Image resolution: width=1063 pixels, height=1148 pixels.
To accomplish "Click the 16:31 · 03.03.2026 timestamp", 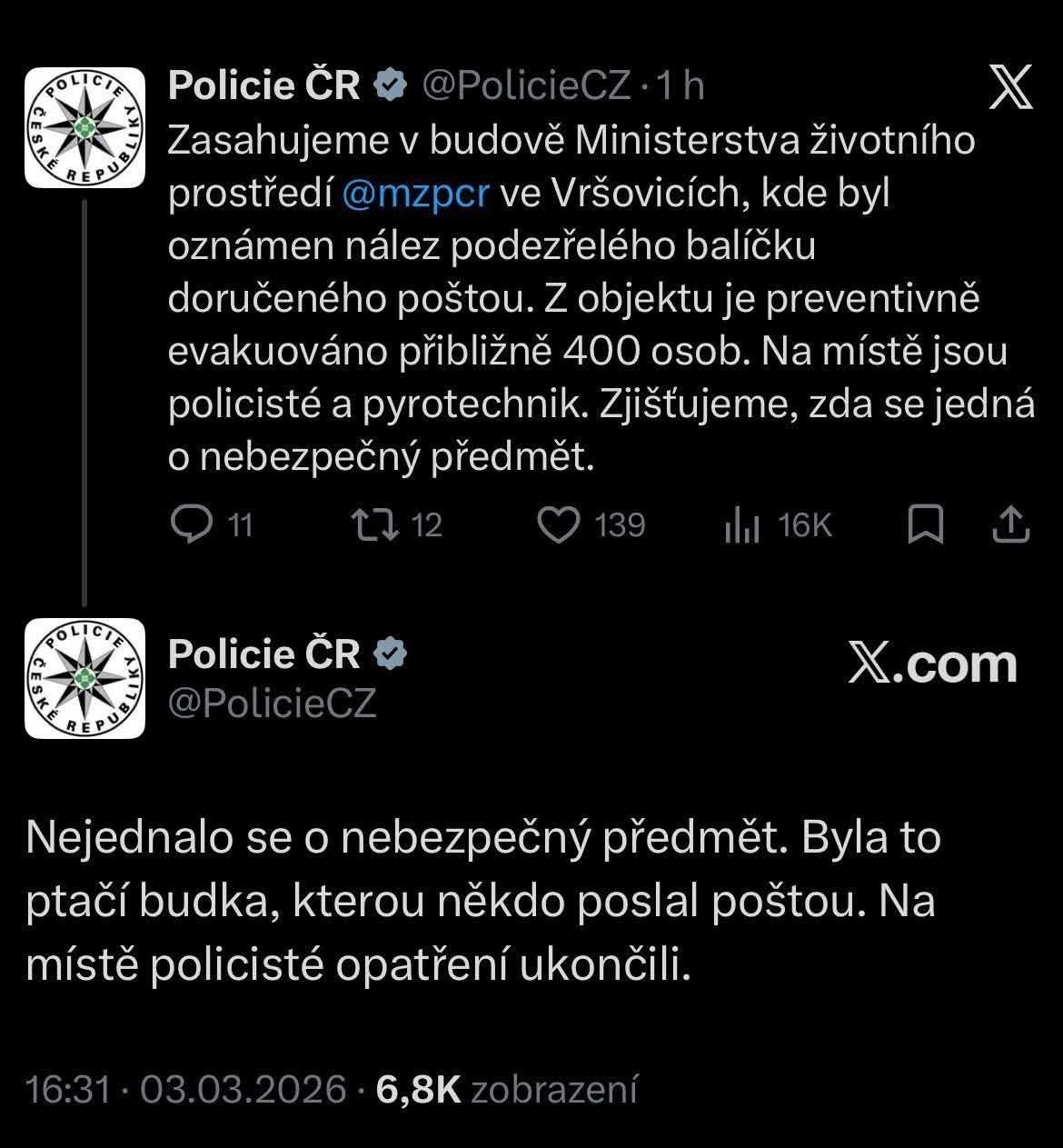I will tap(186, 1088).
